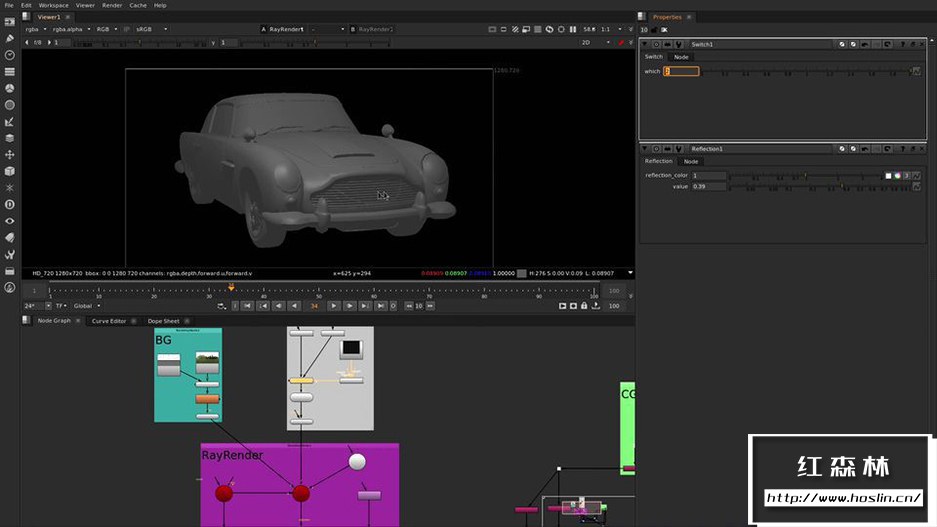Open the Dope Sheet tab

tap(163, 321)
